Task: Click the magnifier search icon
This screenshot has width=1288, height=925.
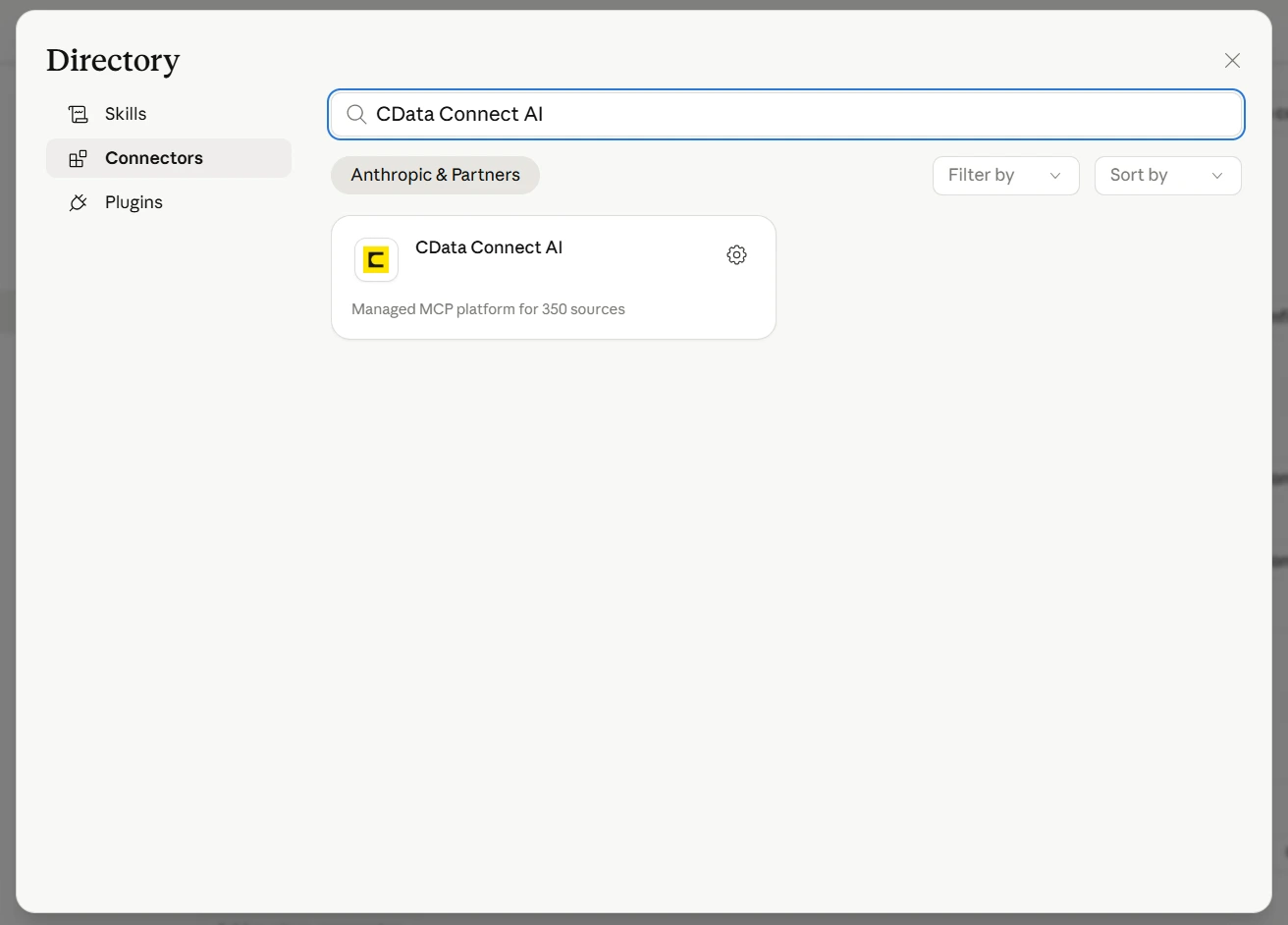Action: click(356, 115)
